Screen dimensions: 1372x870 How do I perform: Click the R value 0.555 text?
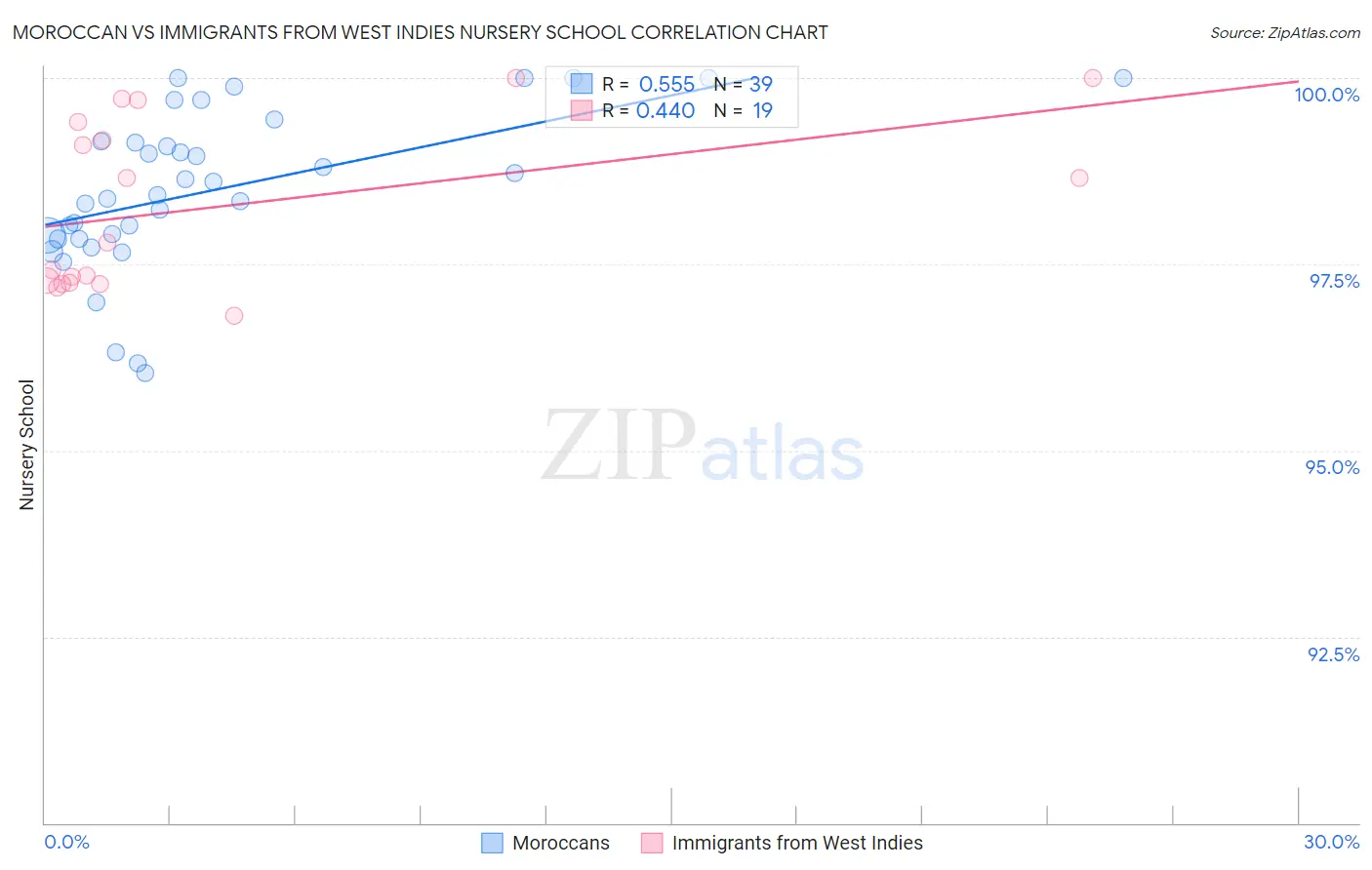coord(666,84)
